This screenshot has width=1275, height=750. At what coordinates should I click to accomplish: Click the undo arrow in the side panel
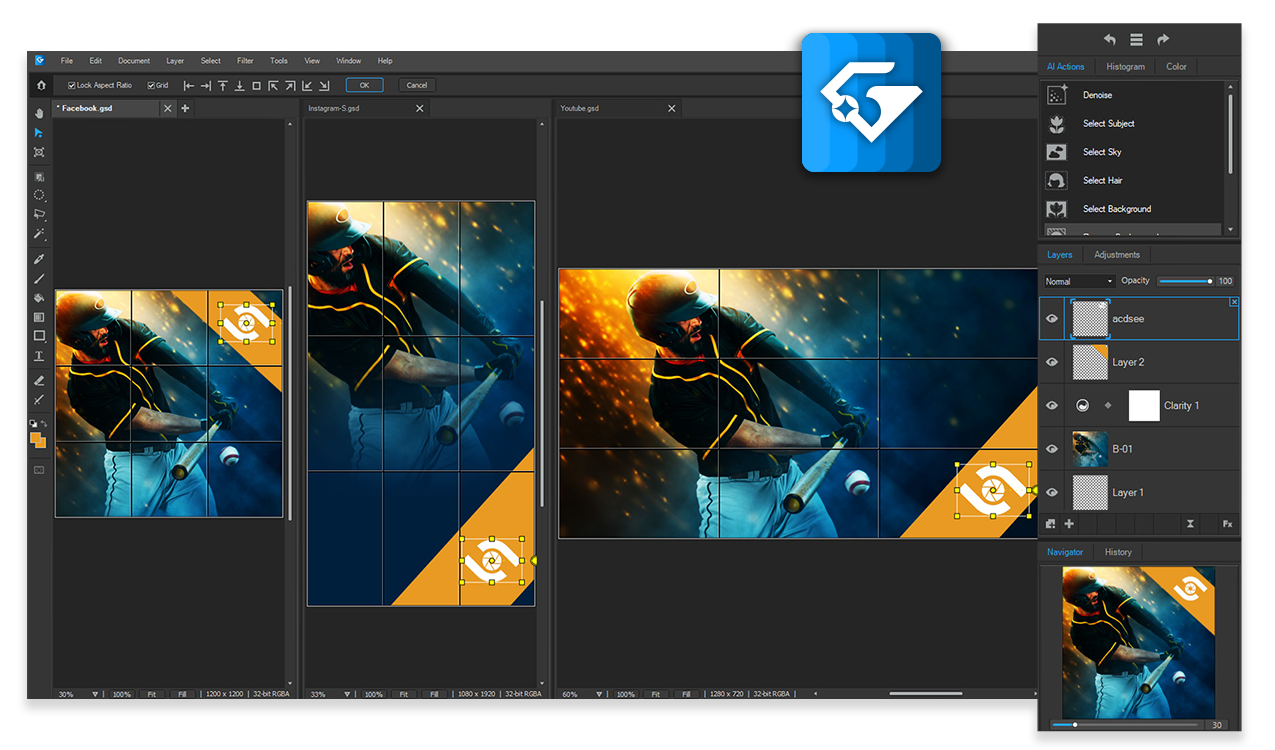[1110, 40]
